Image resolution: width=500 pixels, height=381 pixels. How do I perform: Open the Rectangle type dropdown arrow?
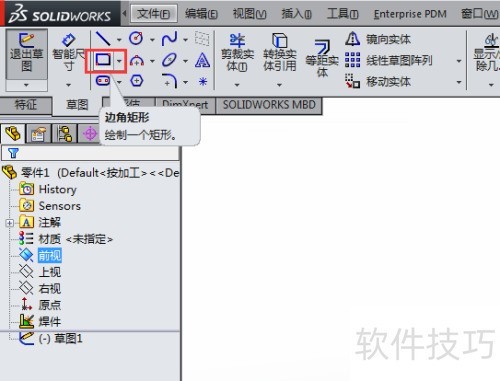(119, 61)
